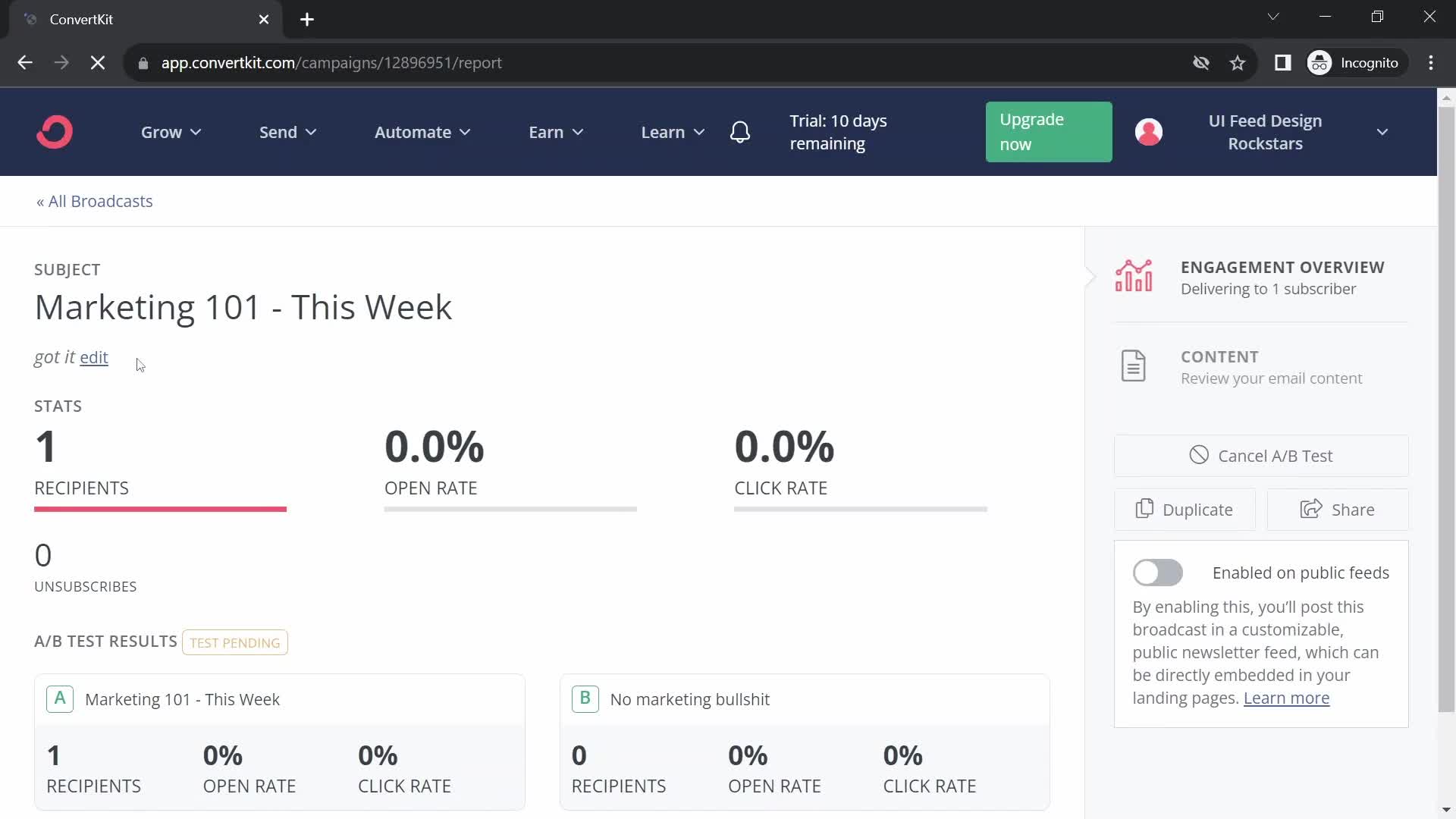The width and height of the screenshot is (1456, 819).
Task: Click the Marketing 101 - This Week subject heading
Action: [243, 307]
